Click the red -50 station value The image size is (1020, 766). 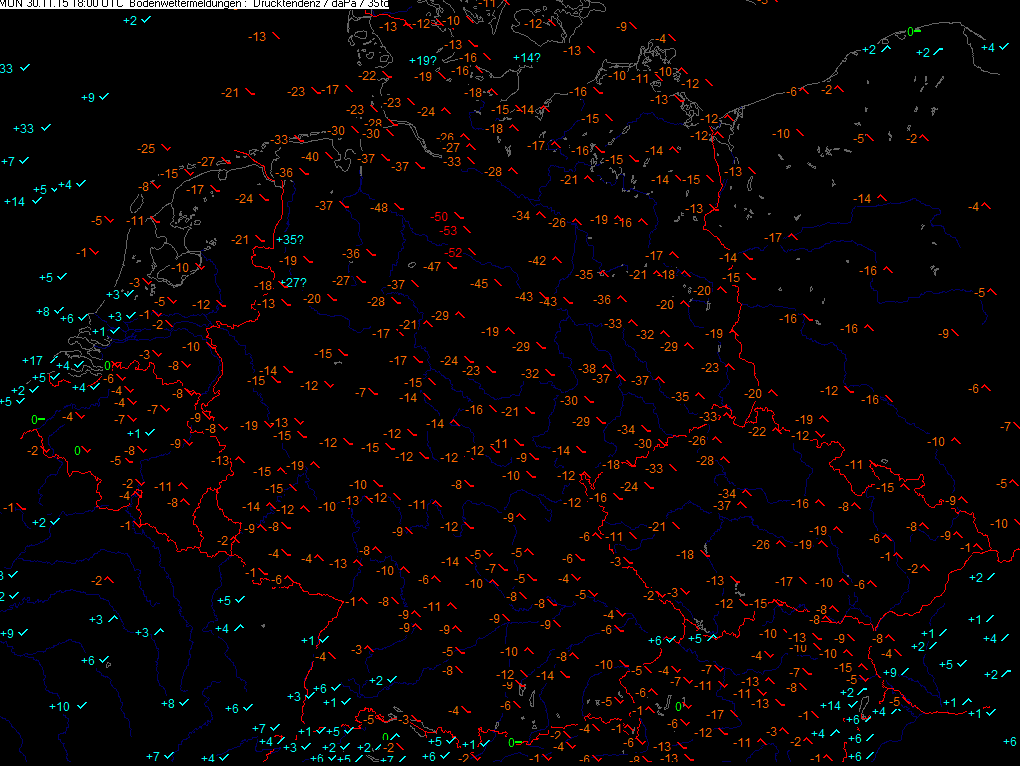[x=440, y=217]
